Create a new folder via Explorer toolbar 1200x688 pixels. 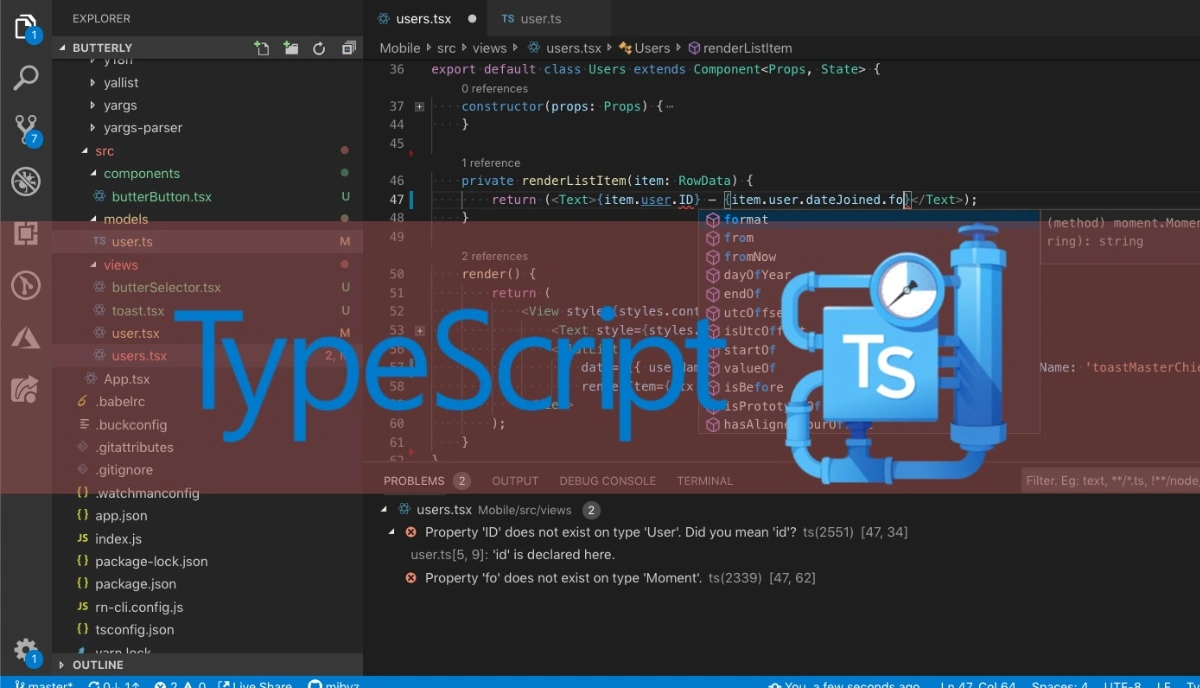[x=290, y=47]
